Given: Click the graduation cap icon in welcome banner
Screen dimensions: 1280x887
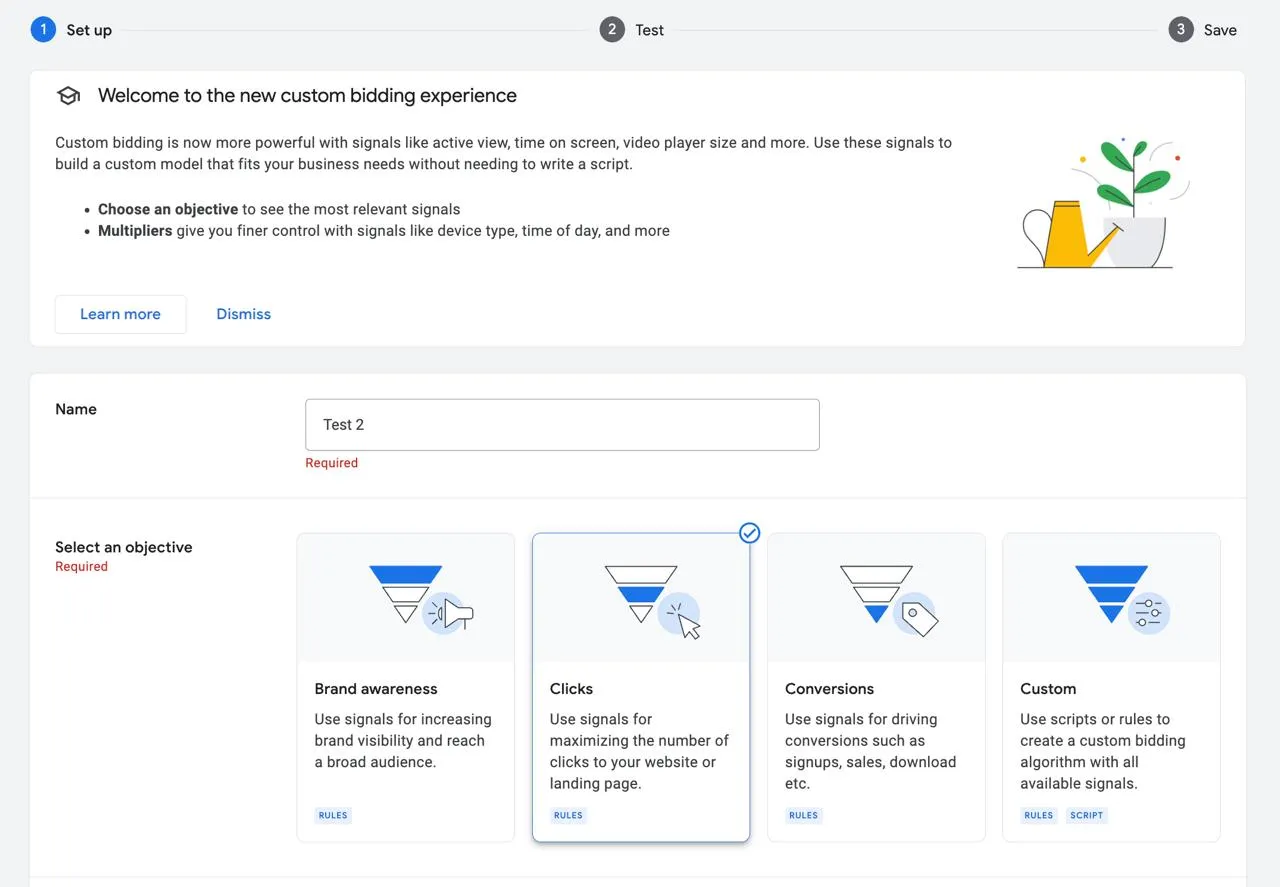Looking at the screenshot, I should 68,96.
